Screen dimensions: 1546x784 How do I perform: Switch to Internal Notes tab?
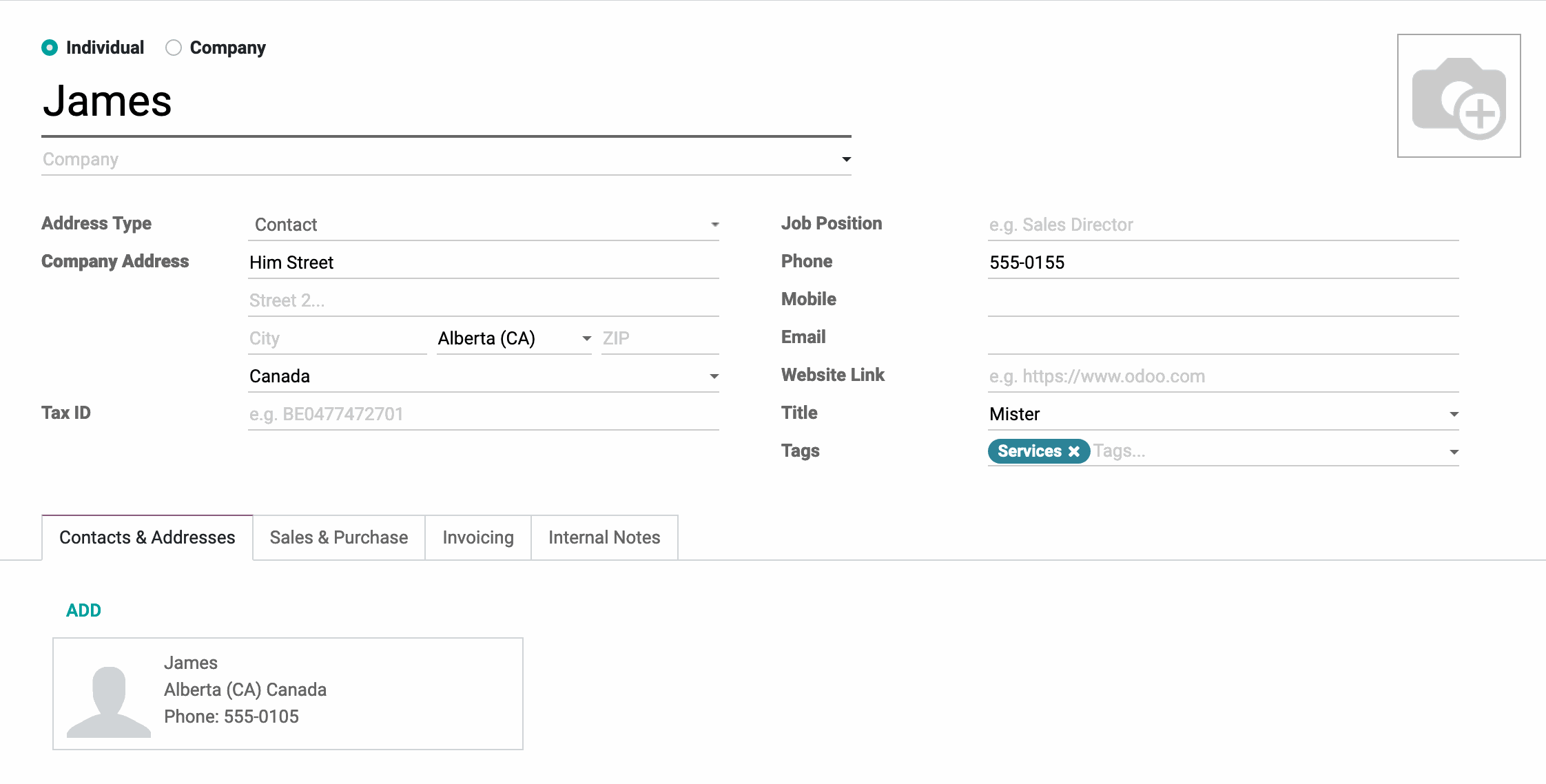[604, 537]
